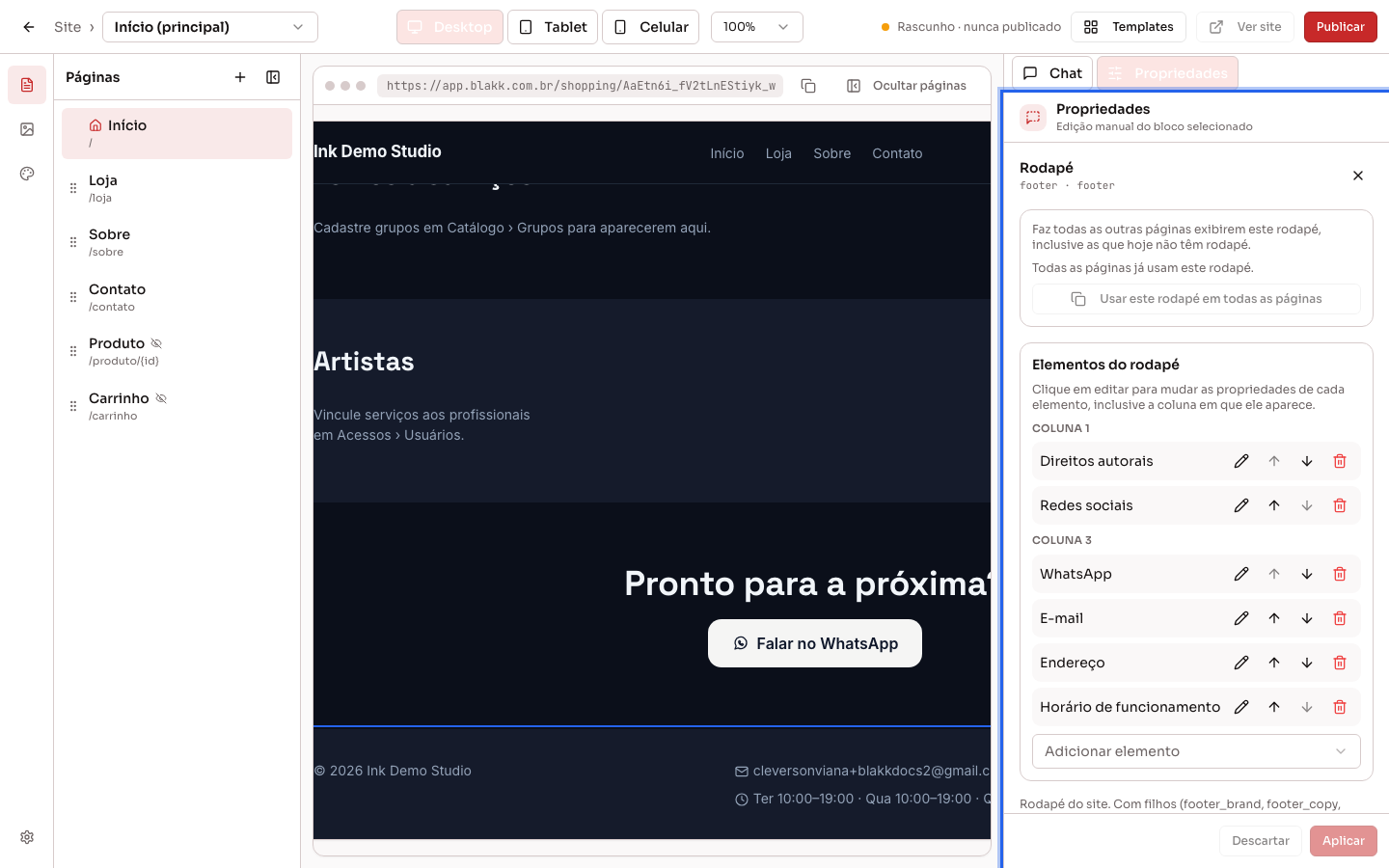This screenshot has height=868, width=1389.
Task: Delete the Redes sociais element
Action: [1340, 505]
